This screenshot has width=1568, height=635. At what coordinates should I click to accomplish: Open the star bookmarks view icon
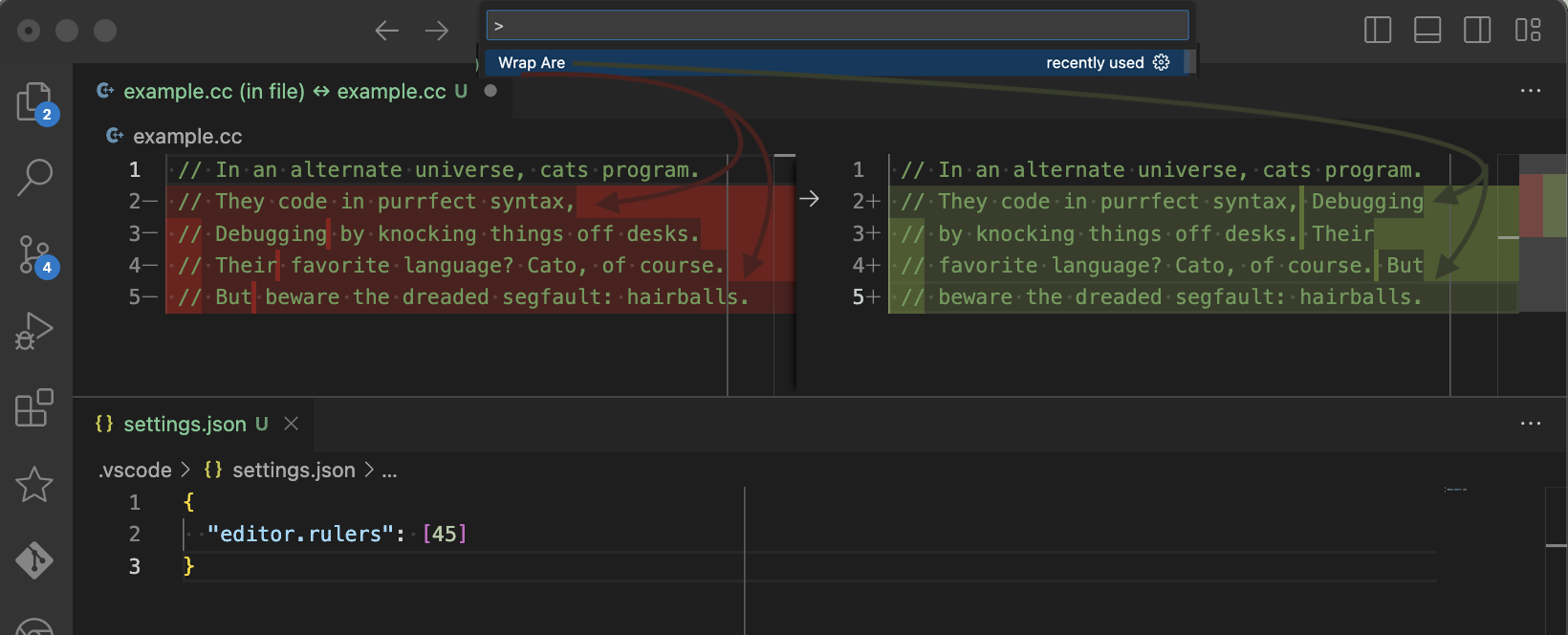[x=35, y=485]
